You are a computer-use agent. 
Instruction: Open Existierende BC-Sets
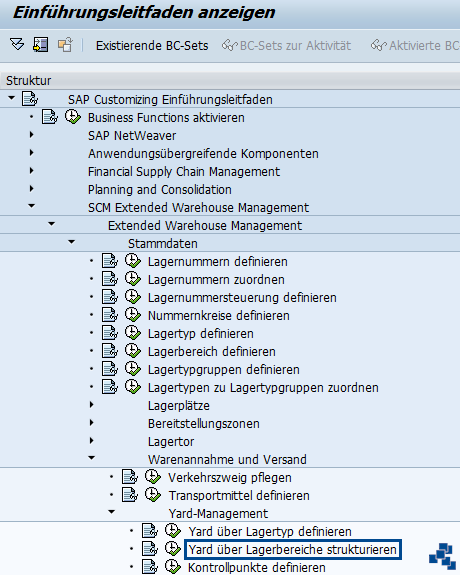(x=152, y=45)
